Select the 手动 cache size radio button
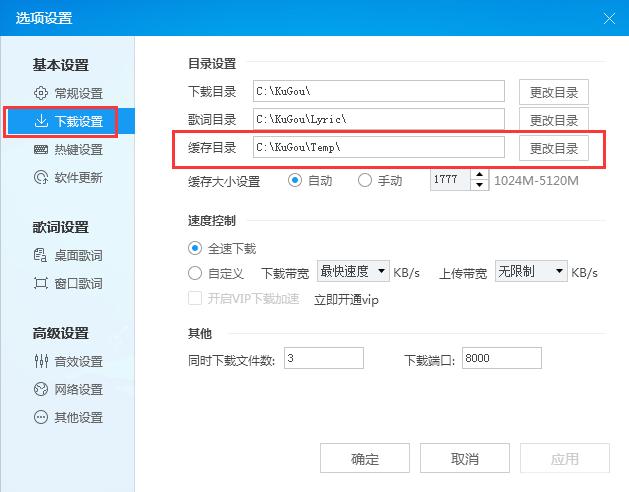This screenshot has height=492, width=629. tap(365, 181)
